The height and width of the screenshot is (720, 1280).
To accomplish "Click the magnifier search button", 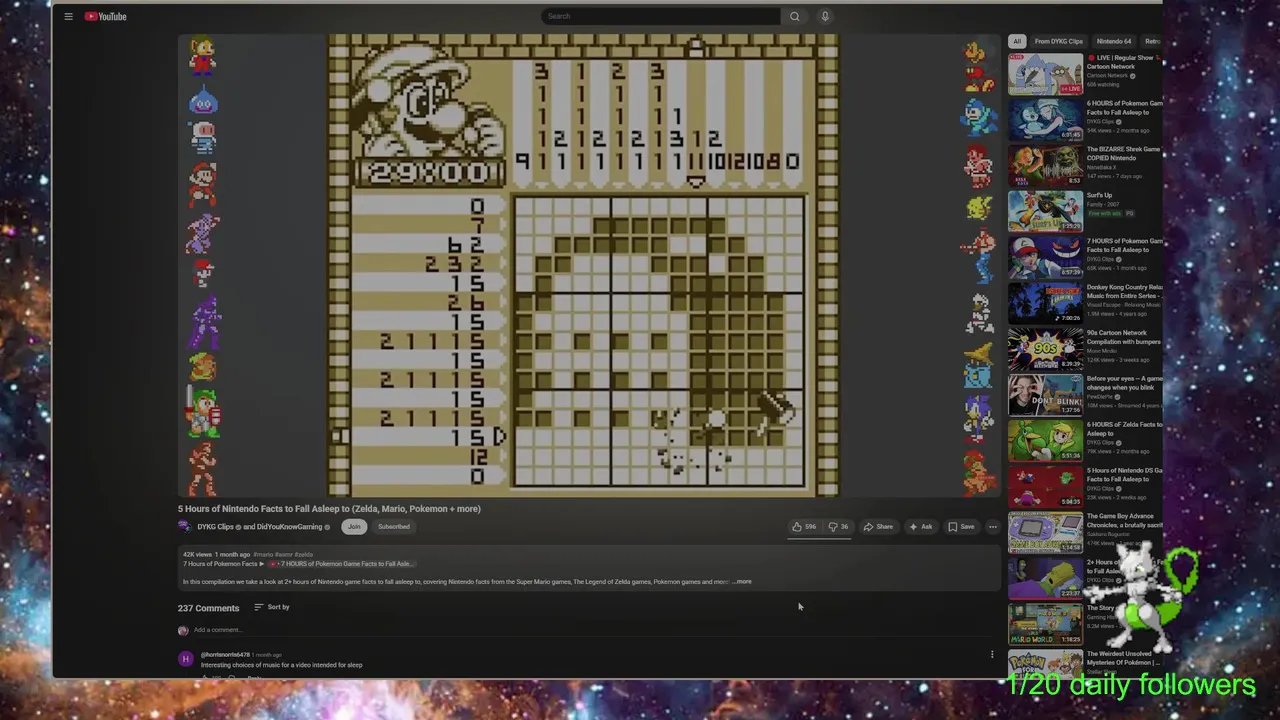I will click(795, 16).
